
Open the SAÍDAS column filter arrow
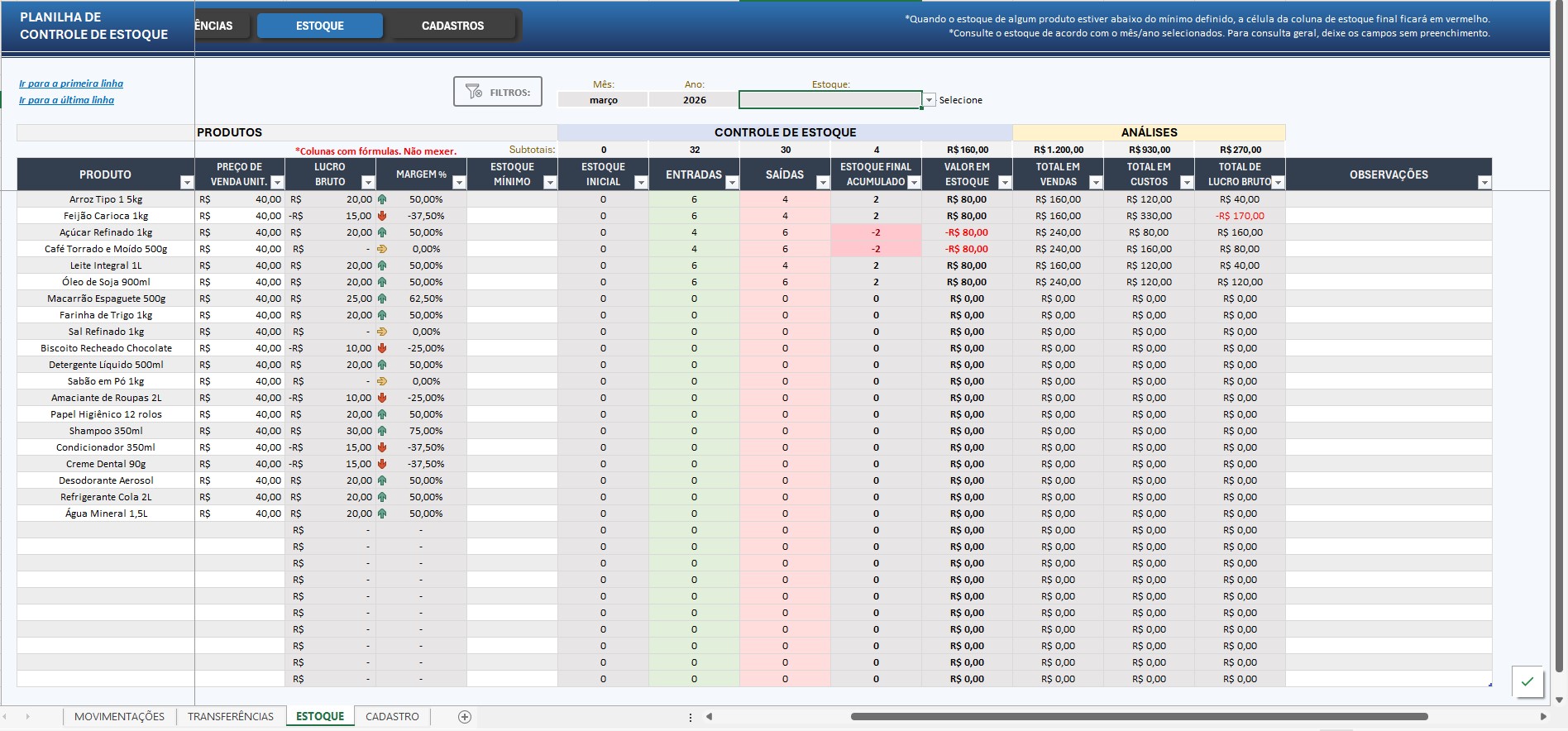click(823, 183)
